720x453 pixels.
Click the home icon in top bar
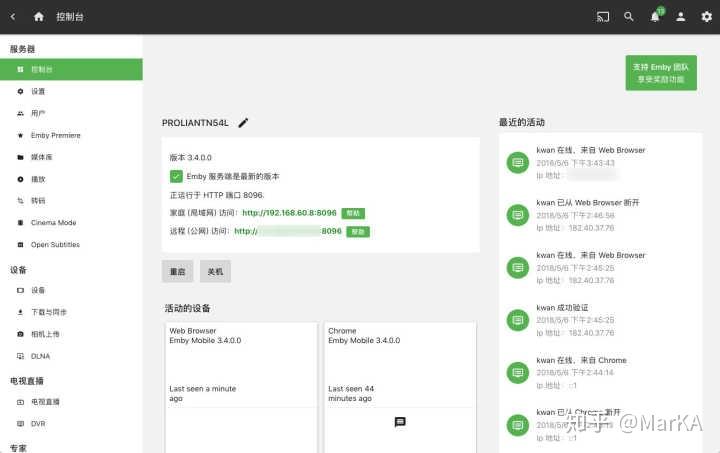tap(39, 17)
